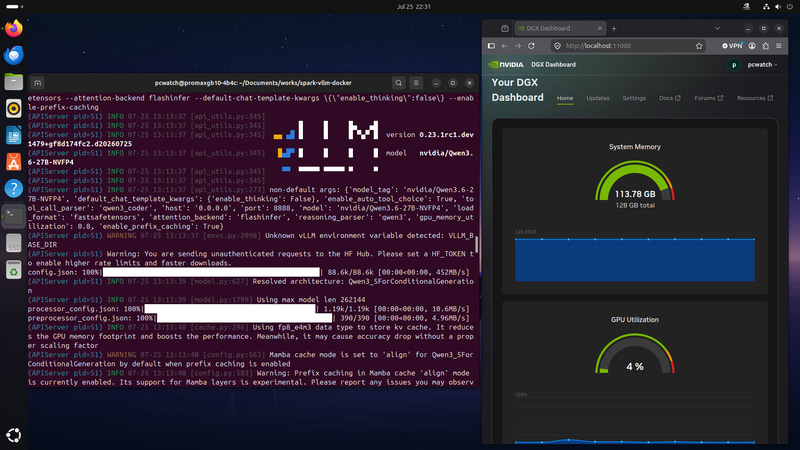Open the Firefox application menu
This screenshot has width=800, height=450.
tap(779, 46)
